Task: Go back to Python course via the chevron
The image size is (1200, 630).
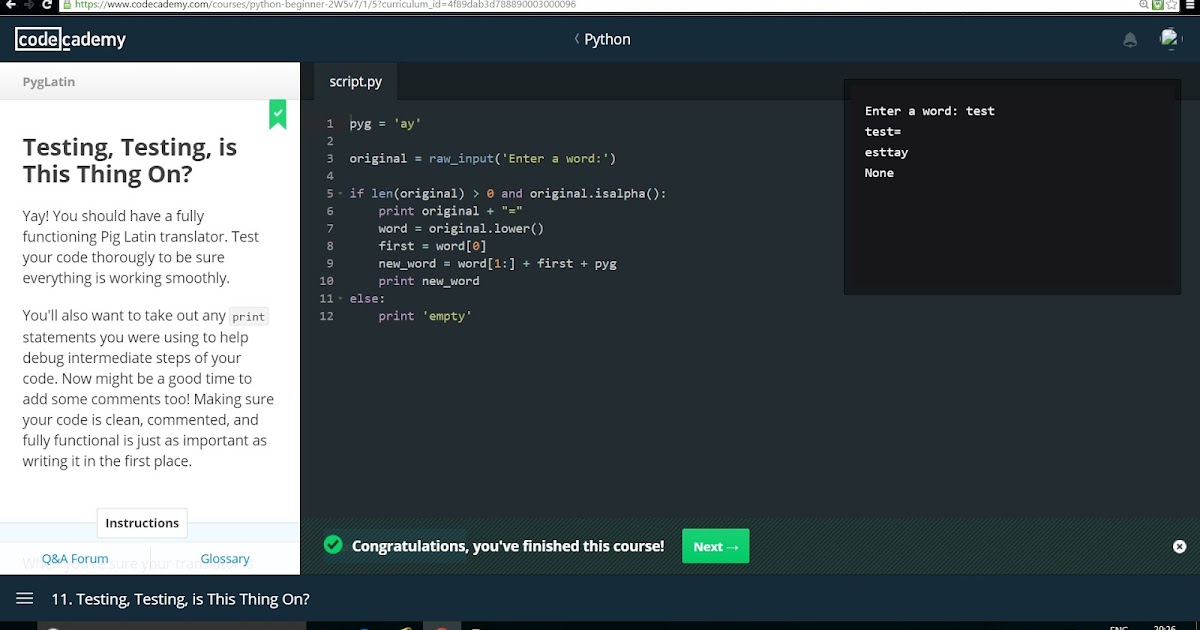Action: point(576,39)
